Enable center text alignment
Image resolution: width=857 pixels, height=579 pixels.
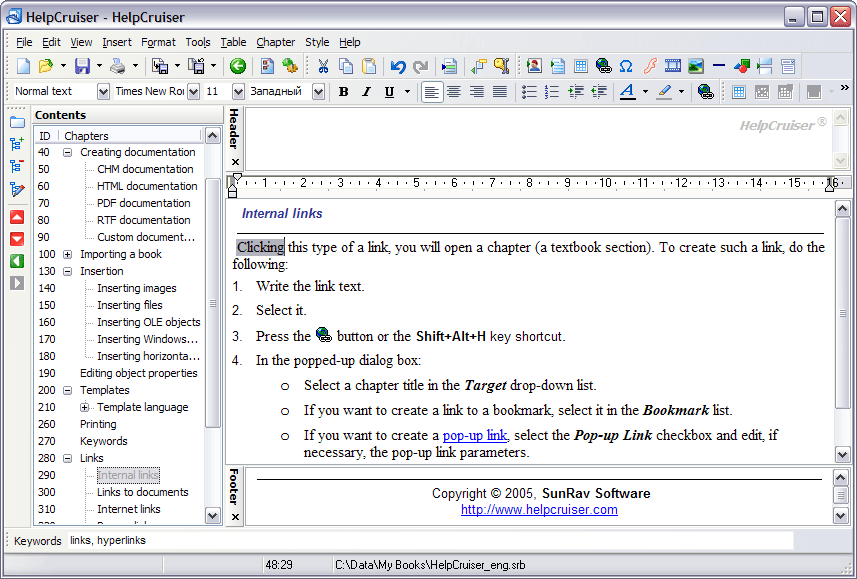click(x=454, y=92)
